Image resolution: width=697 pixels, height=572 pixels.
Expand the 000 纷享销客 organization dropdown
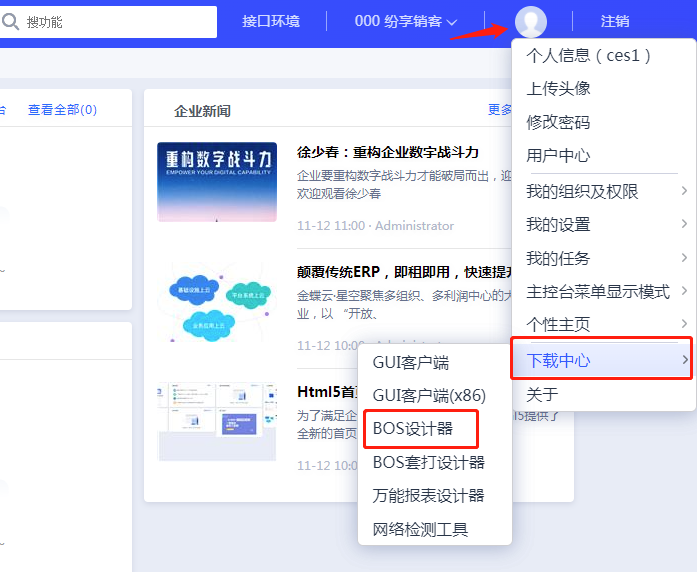(406, 21)
